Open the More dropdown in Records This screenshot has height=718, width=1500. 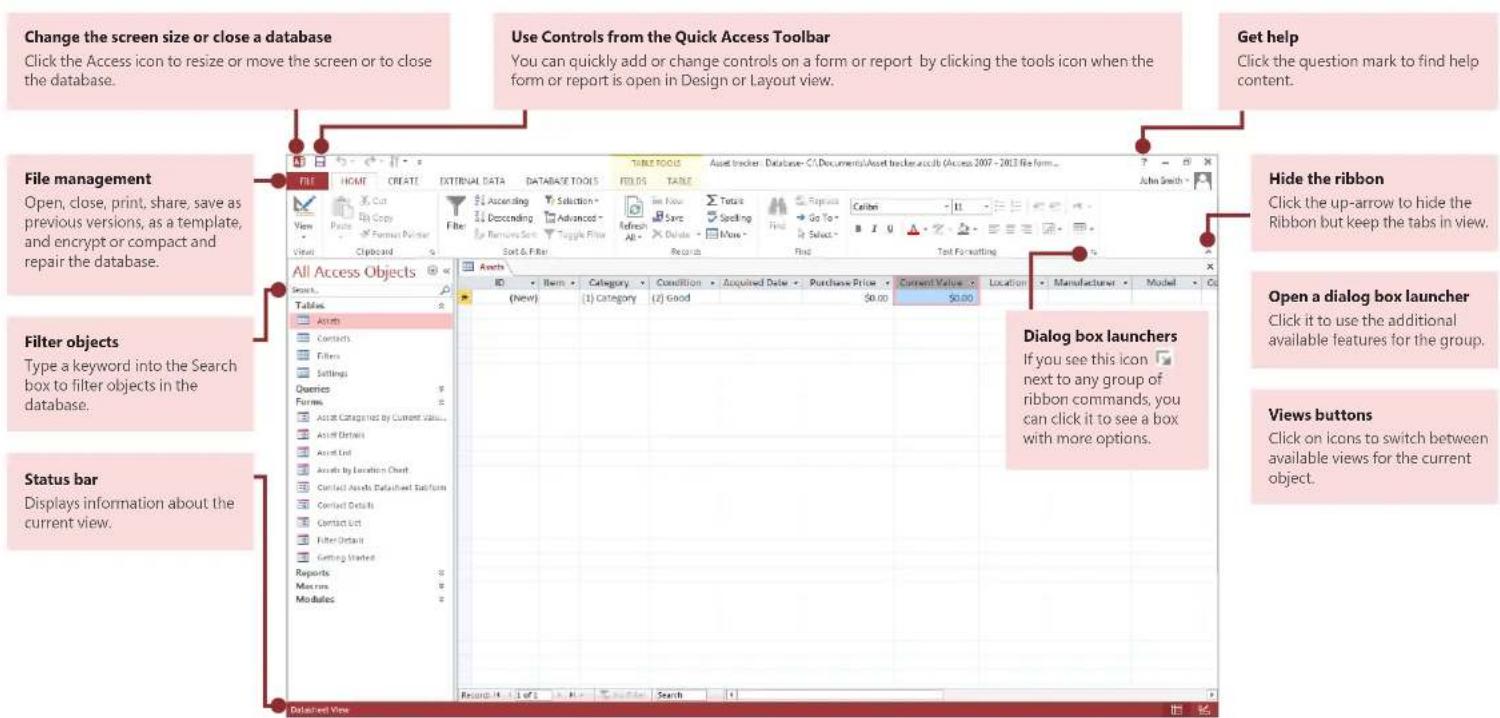(x=728, y=234)
